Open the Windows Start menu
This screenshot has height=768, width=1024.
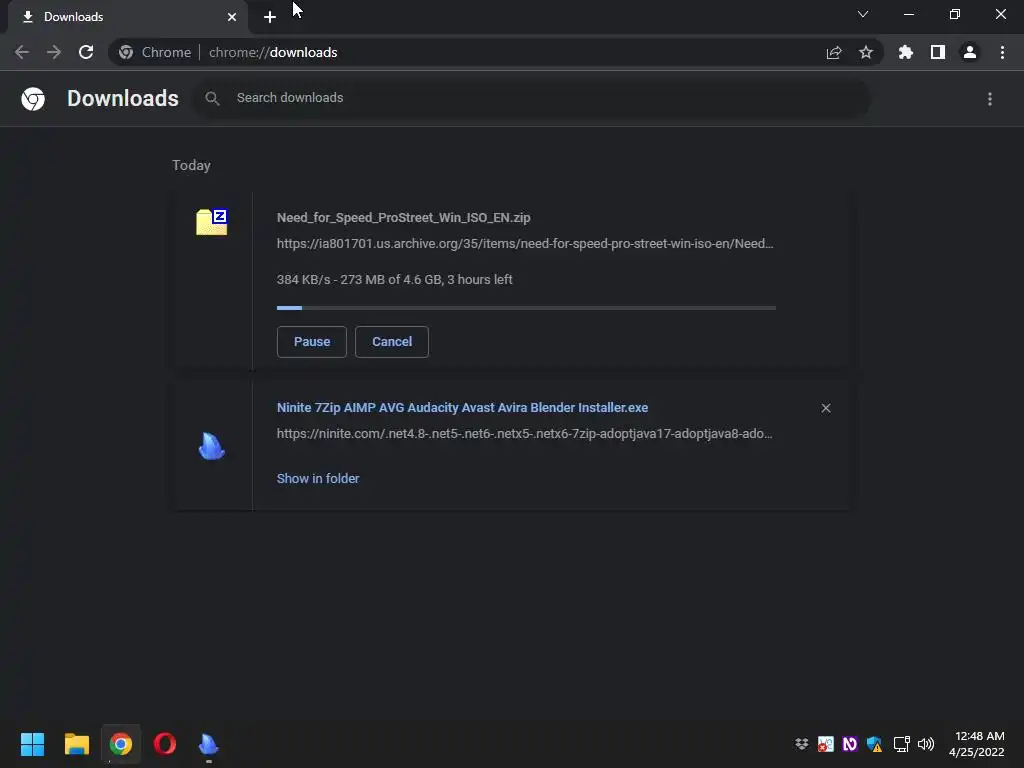(x=32, y=744)
